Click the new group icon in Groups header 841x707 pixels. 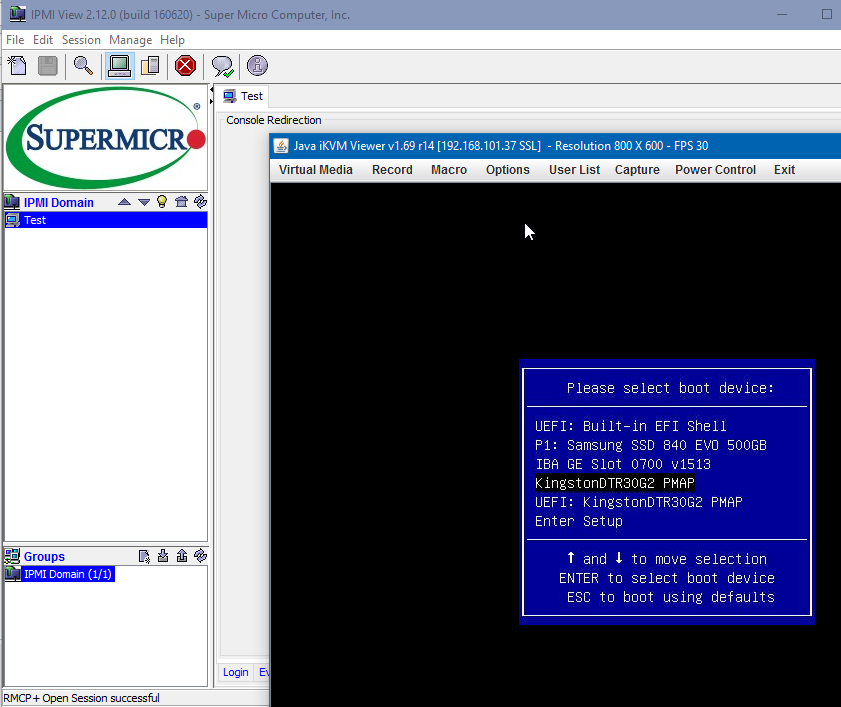click(x=144, y=556)
